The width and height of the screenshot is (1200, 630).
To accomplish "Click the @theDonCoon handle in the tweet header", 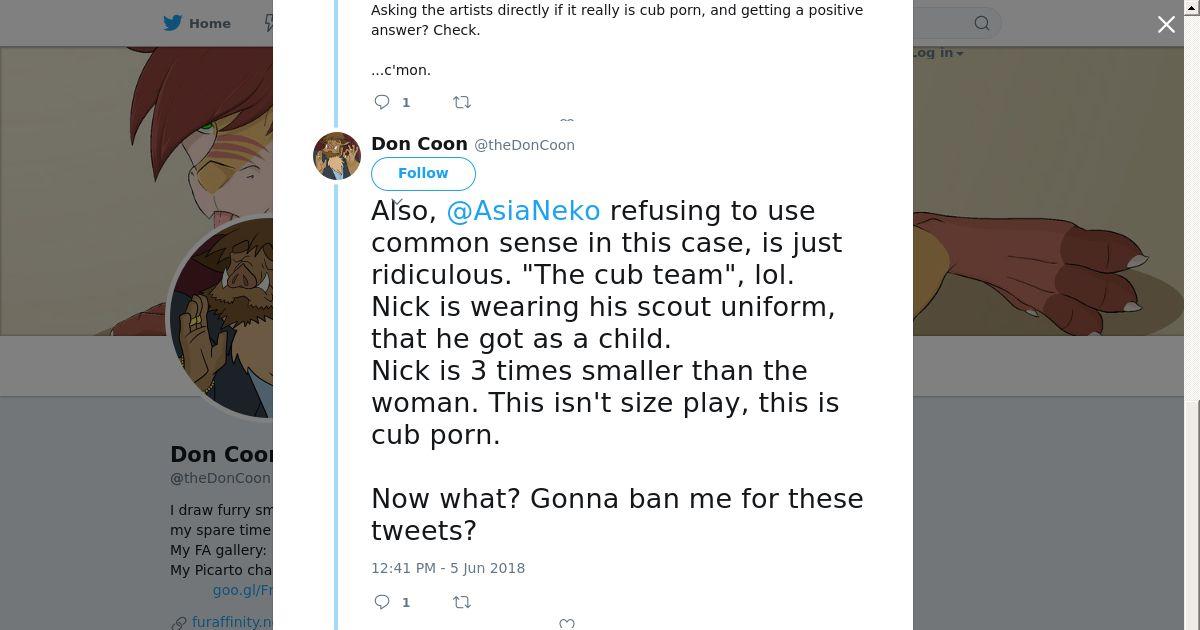I will (x=524, y=145).
